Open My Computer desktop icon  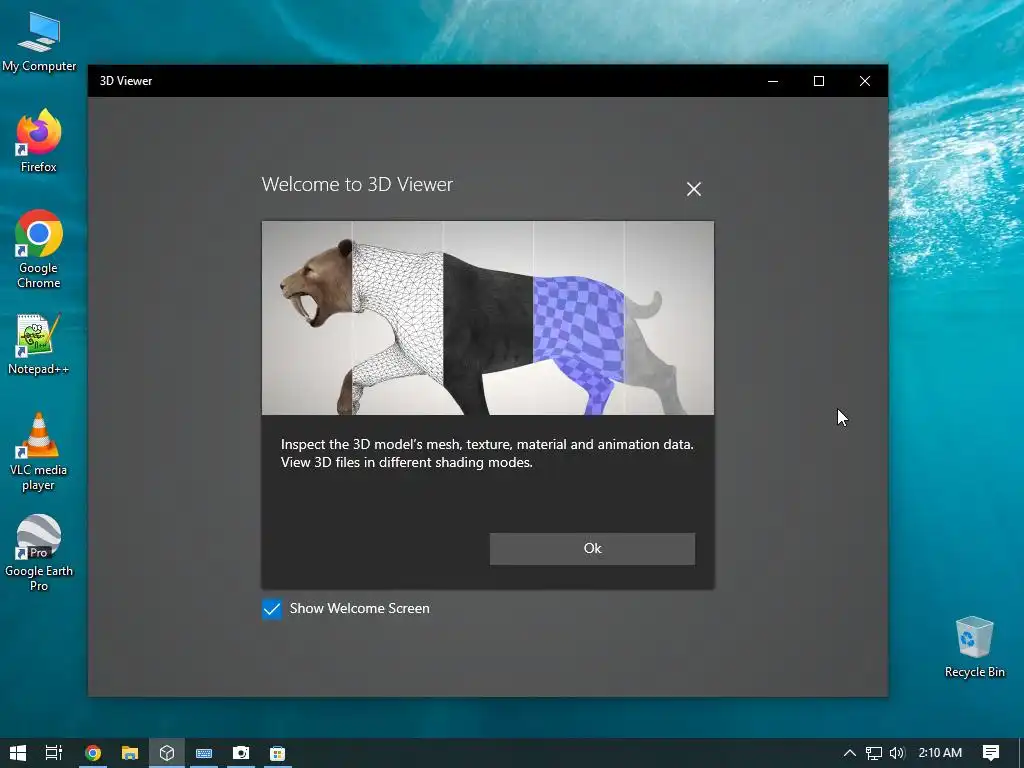click(39, 42)
